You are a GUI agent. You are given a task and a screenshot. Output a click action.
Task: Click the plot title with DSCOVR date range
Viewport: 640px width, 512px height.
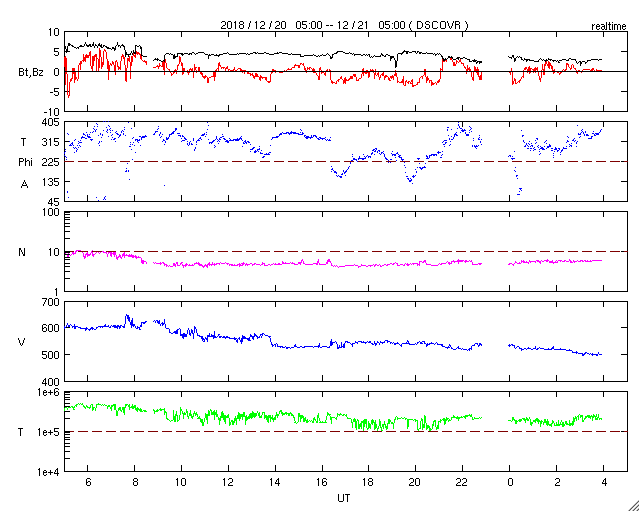(344, 25)
